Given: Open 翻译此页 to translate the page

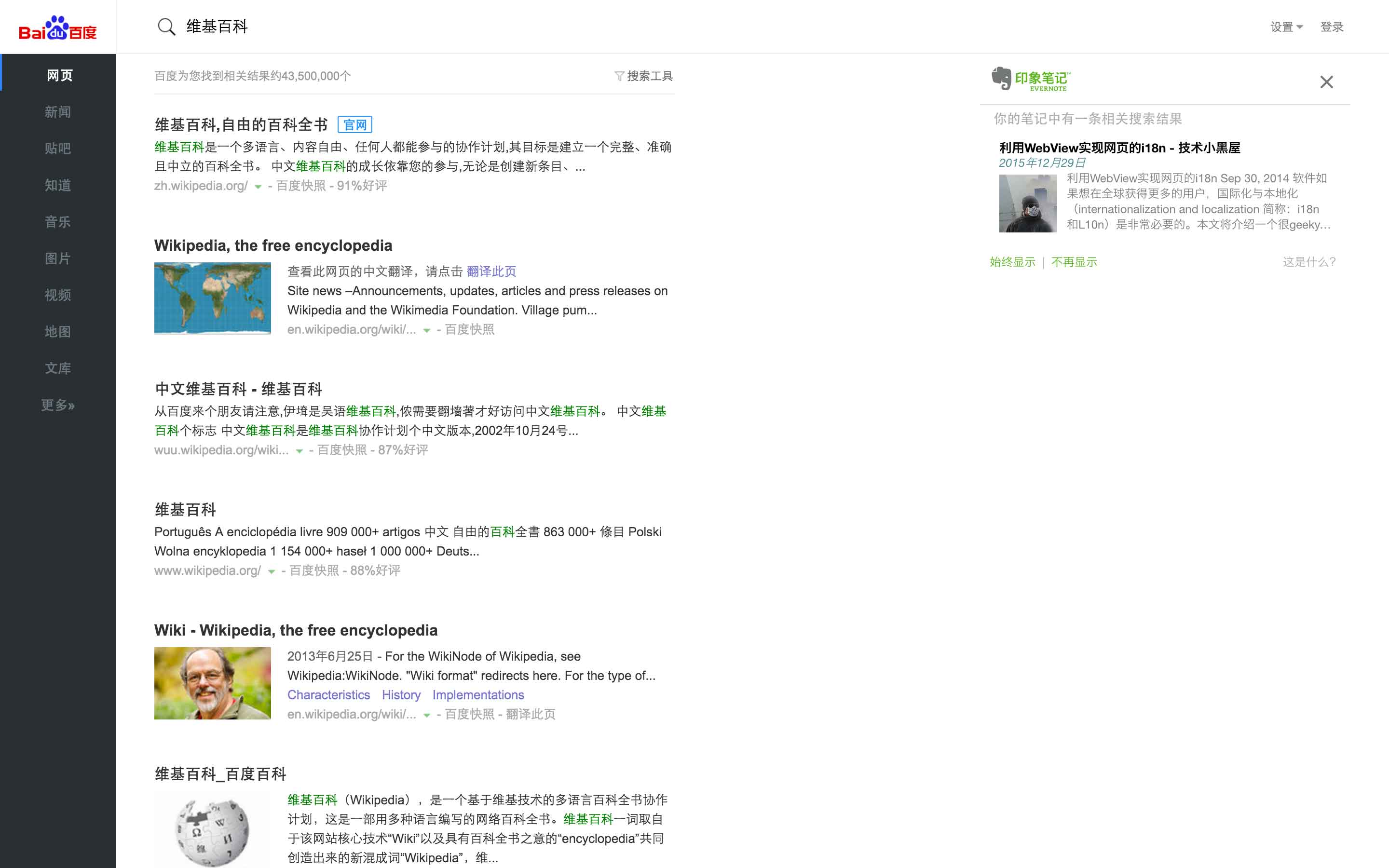Looking at the screenshot, I should 491,271.
